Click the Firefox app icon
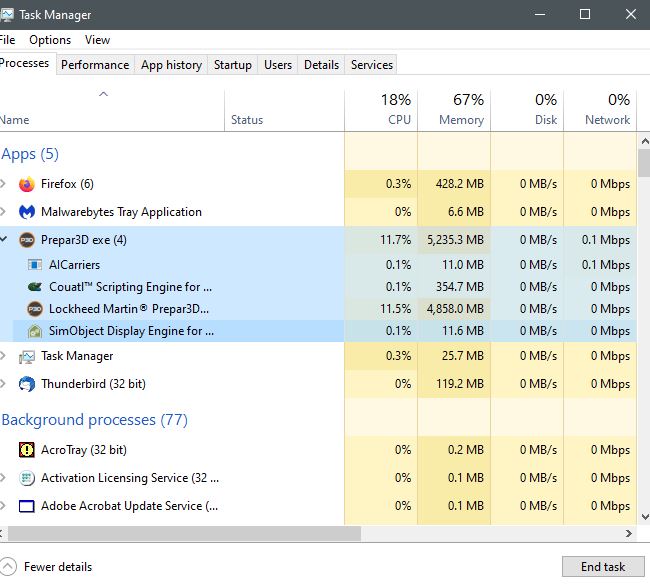 pyautogui.click(x=27, y=184)
